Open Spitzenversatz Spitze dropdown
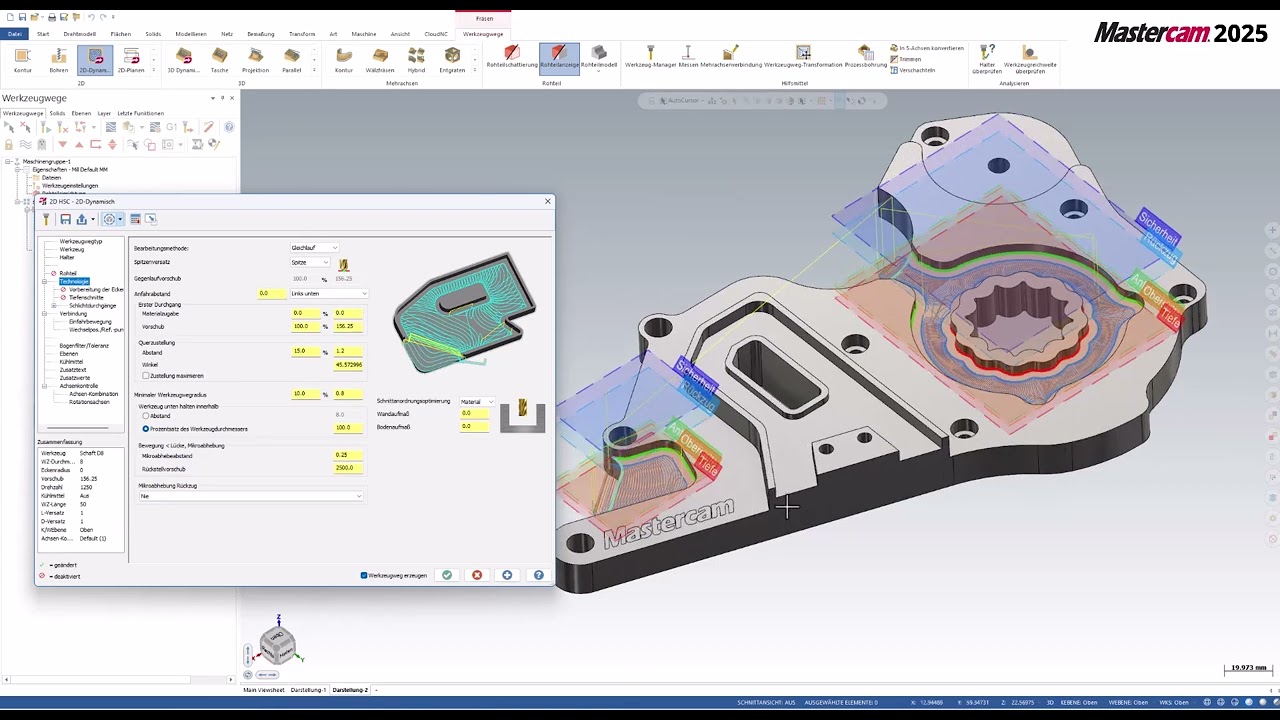The width and height of the screenshot is (1280, 720). pyautogui.click(x=310, y=263)
